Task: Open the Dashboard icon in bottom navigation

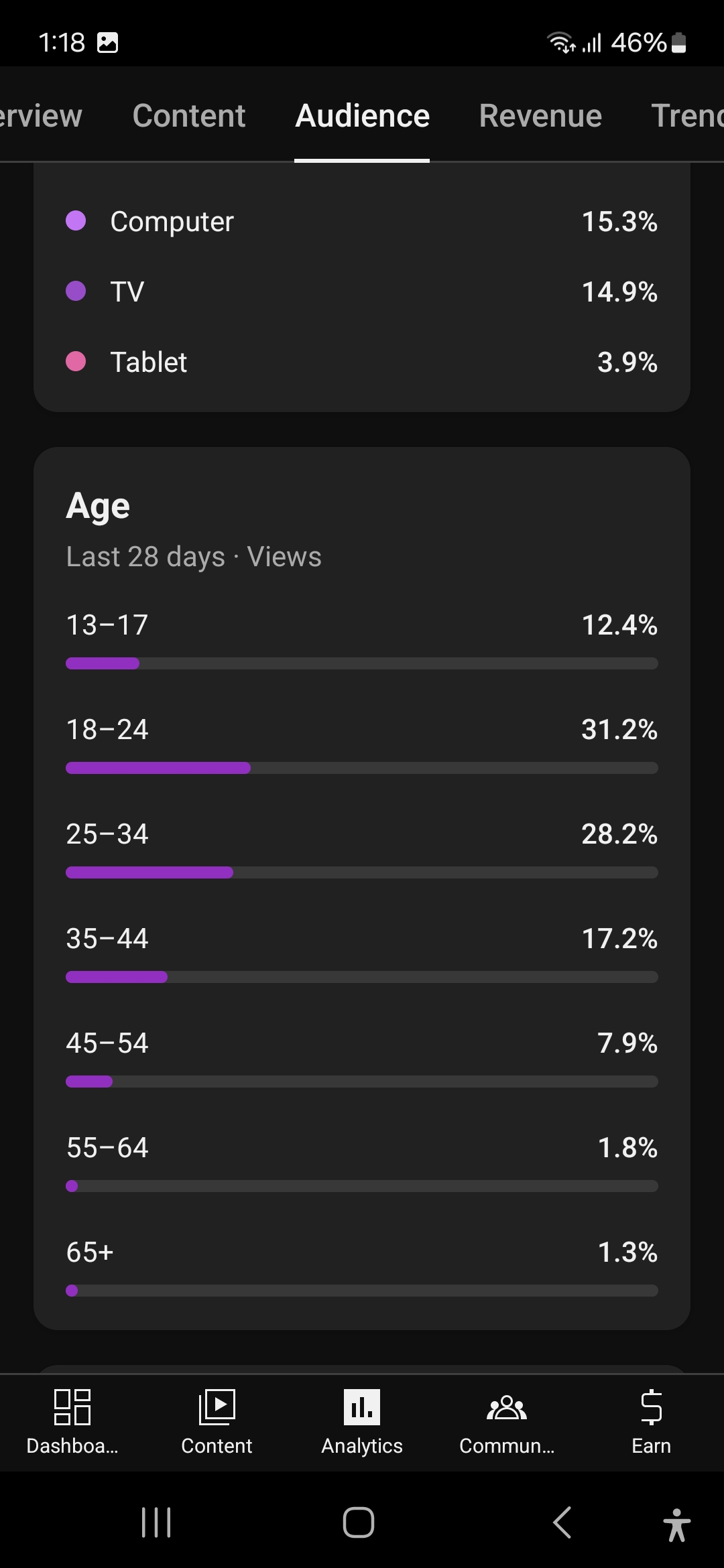Action: [72, 1407]
